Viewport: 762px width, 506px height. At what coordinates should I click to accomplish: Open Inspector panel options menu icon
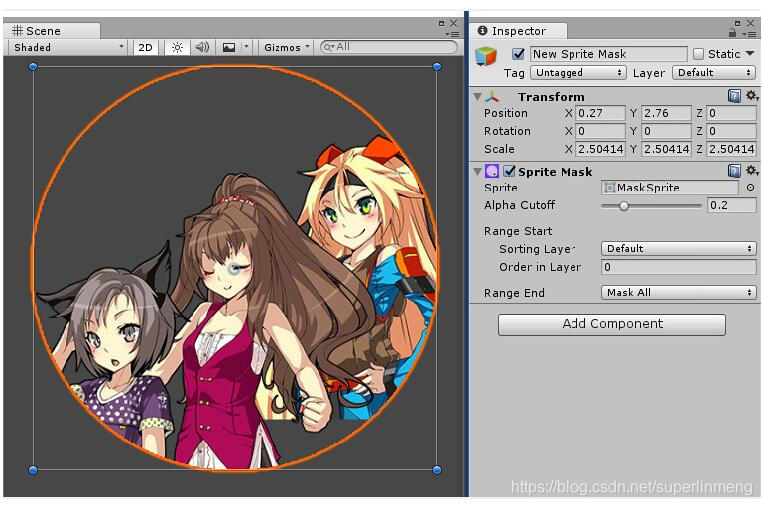point(750,34)
